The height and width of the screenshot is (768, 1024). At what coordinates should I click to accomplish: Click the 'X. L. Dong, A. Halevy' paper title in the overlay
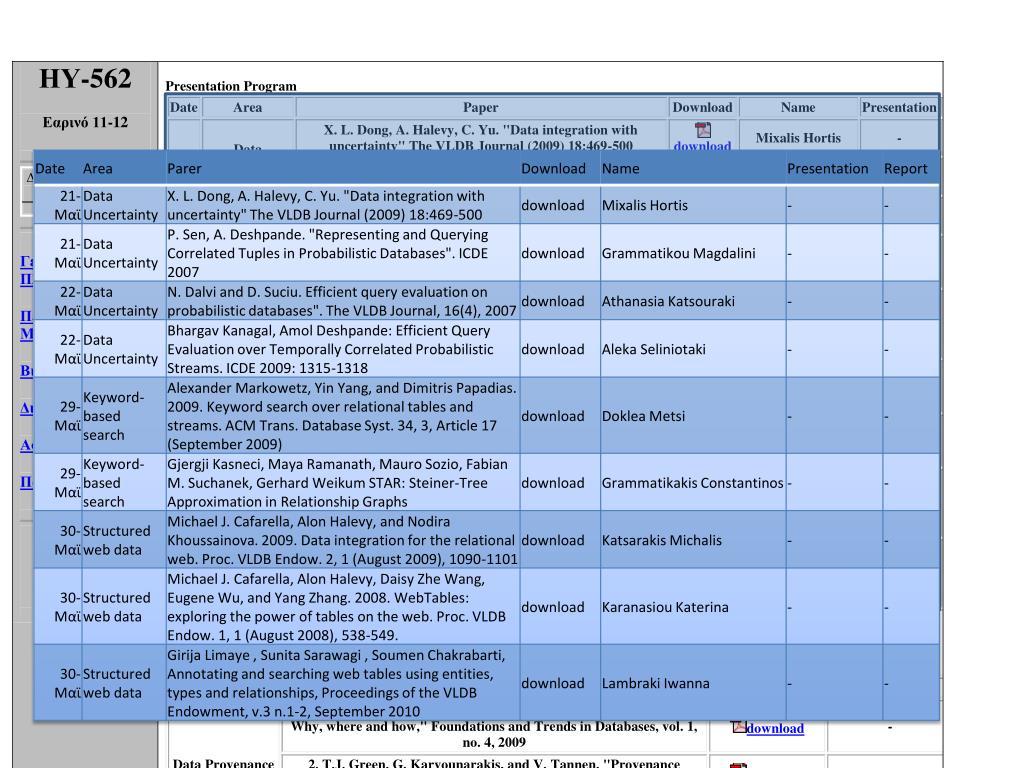[x=326, y=205]
